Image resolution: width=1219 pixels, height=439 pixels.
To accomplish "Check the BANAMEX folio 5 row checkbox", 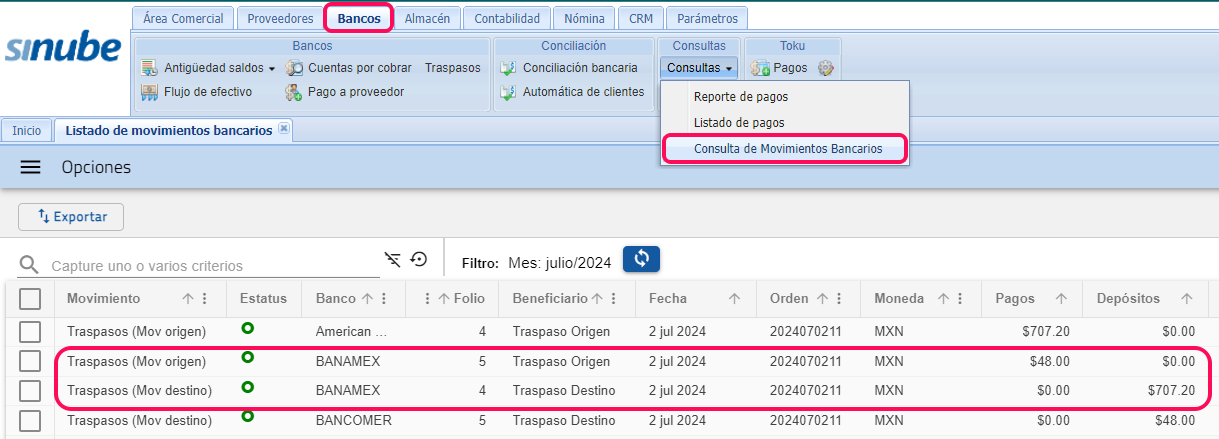I will coord(30,361).
